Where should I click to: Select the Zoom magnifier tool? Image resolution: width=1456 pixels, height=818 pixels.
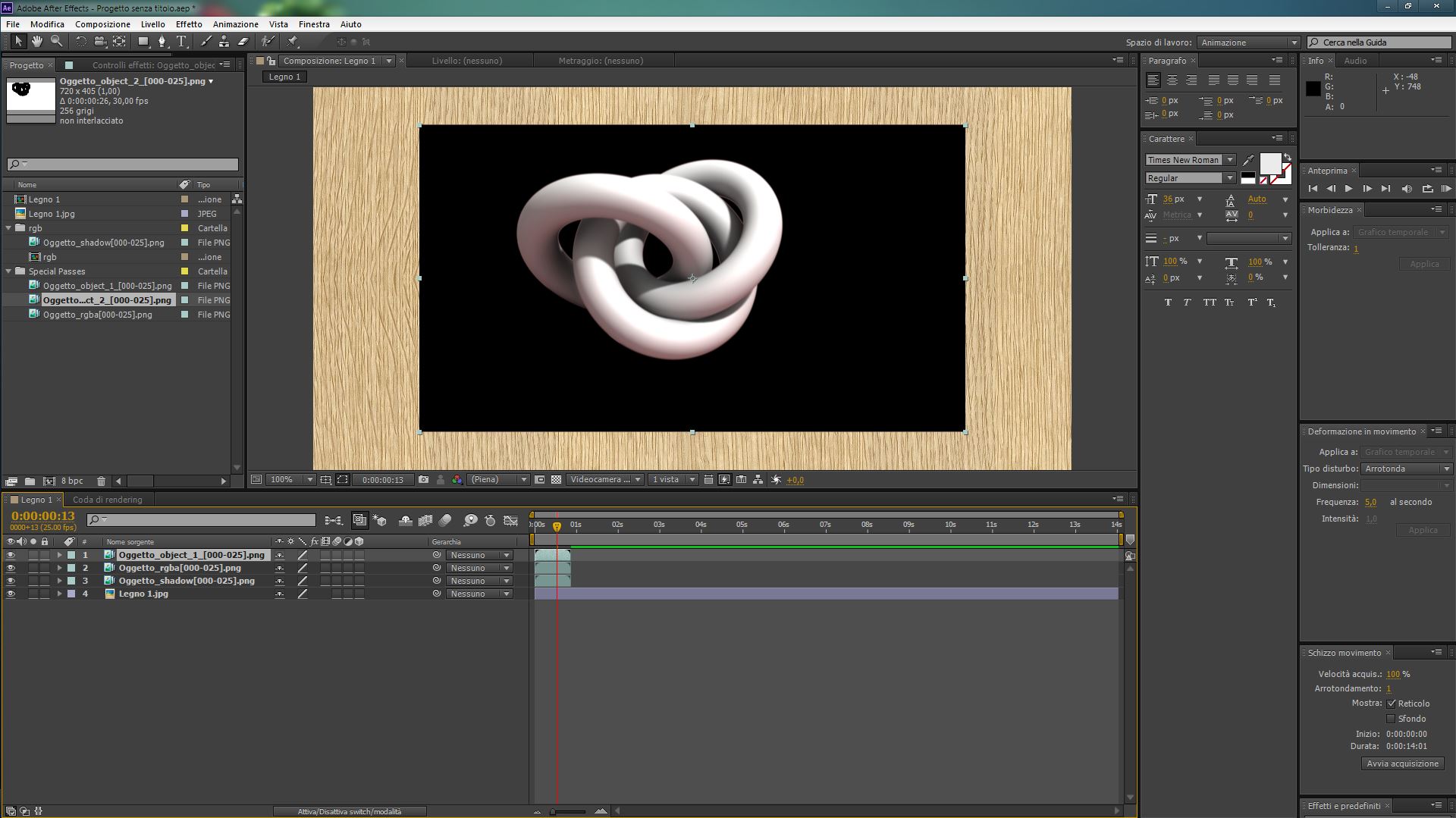point(56,42)
